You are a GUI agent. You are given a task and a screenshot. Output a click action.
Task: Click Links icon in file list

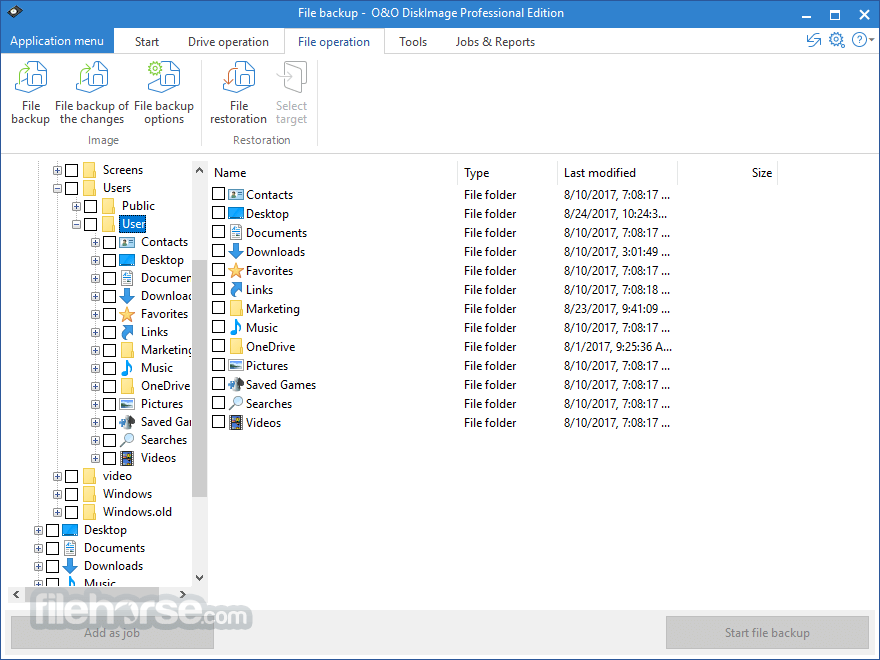(236, 290)
